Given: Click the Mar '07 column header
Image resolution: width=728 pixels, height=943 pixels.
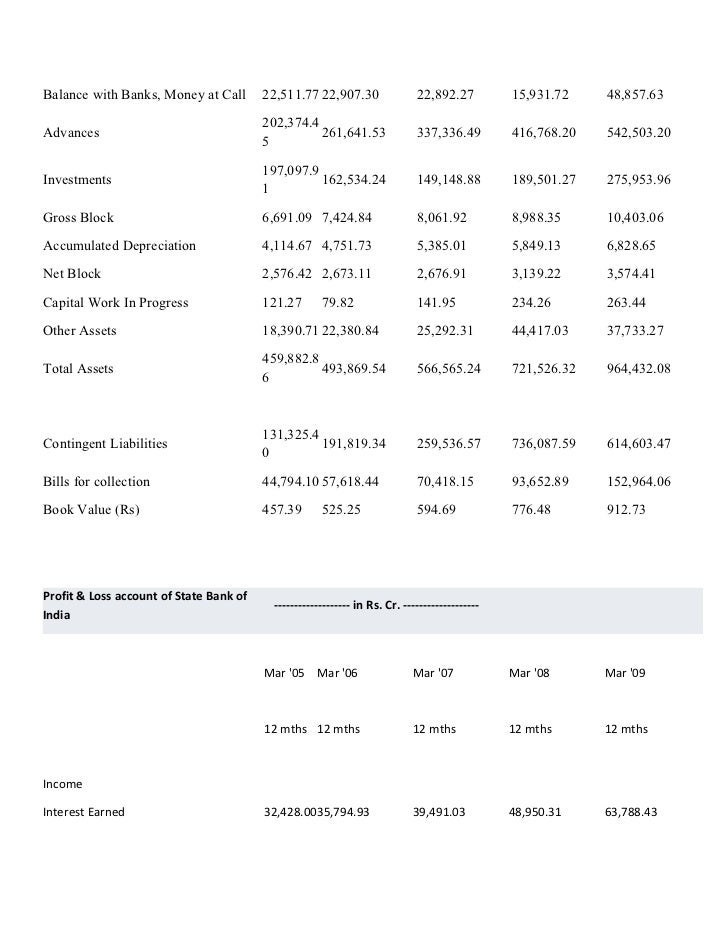Looking at the screenshot, I should 433,673.
